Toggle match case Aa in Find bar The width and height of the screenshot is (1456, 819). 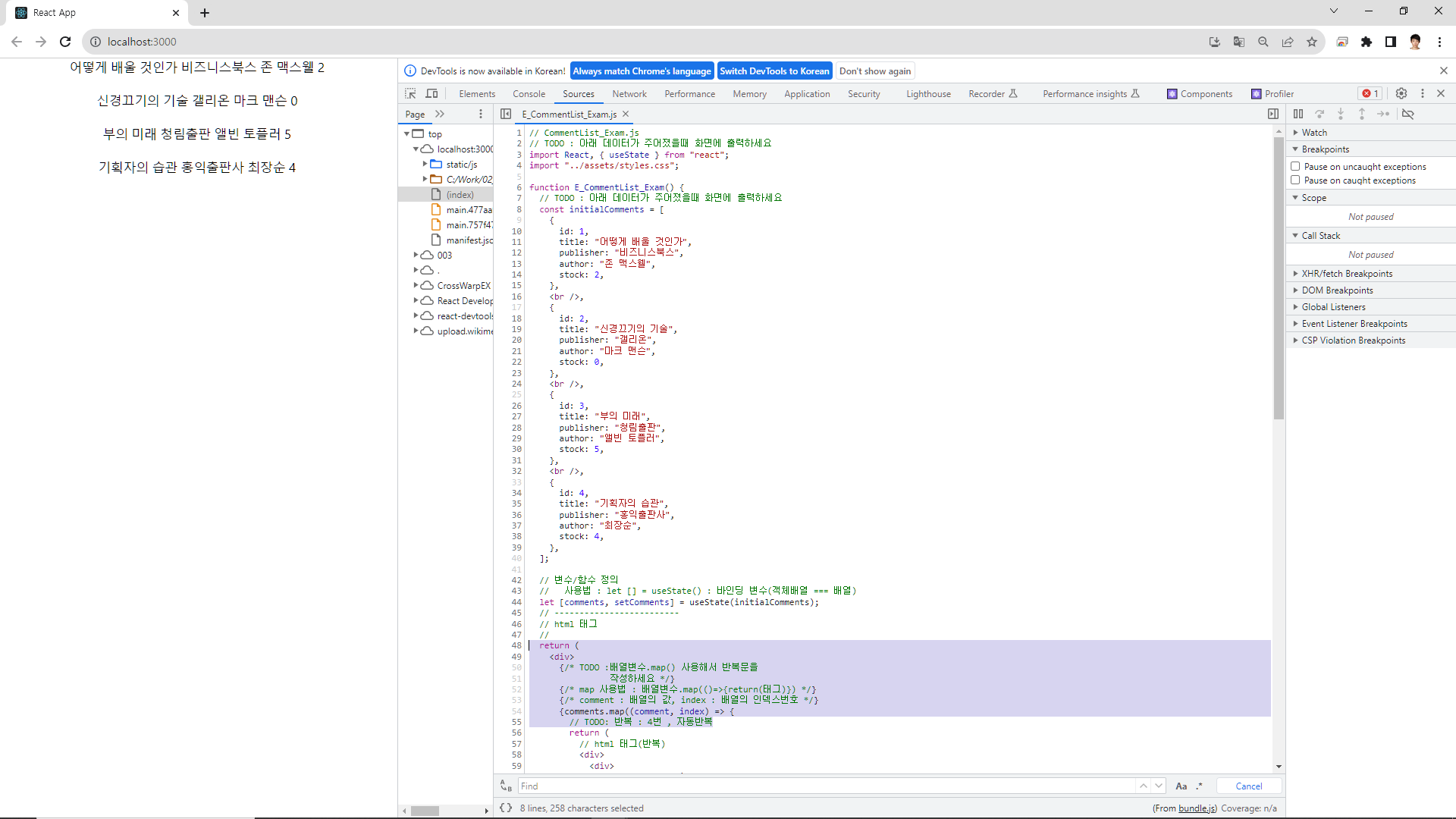point(1181,786)
